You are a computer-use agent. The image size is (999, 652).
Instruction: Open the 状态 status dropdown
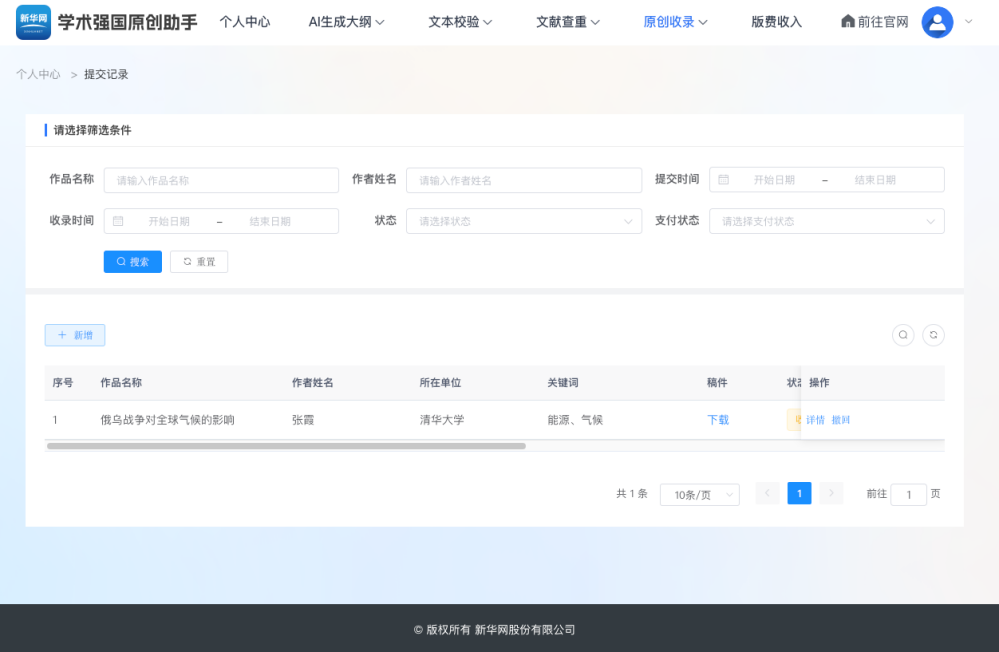(523, 221)
